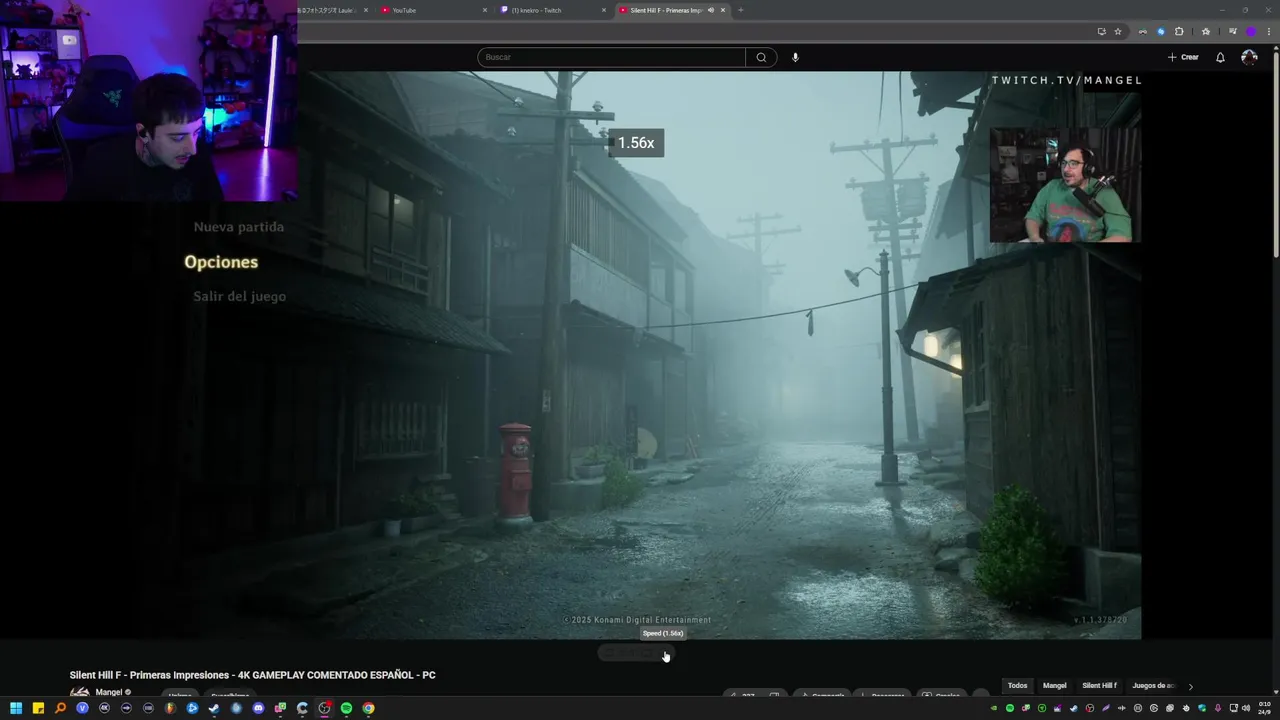Bookmark this page with the star icon
This screenshot has height=720, width=1280.
[1118, 31]
